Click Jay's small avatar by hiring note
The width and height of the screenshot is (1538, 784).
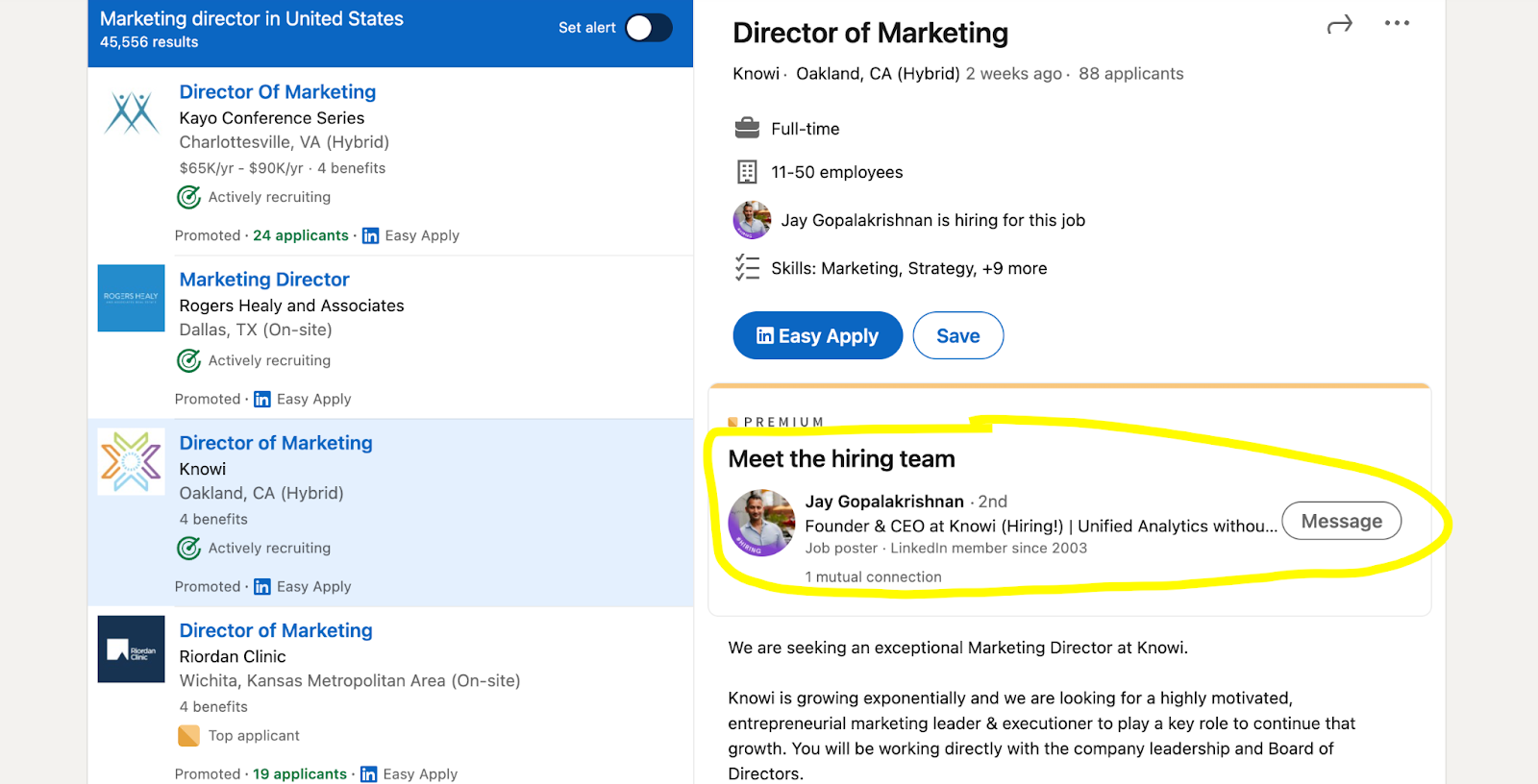[752, 220]
